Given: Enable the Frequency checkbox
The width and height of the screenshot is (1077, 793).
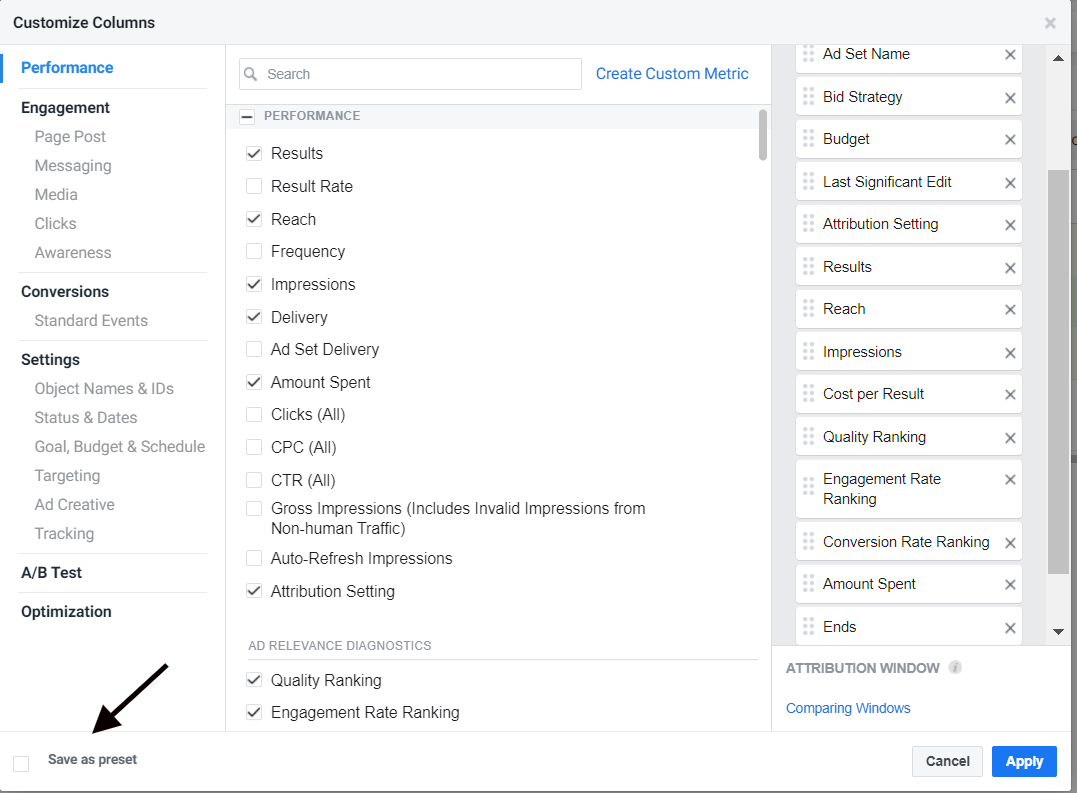Looking at the screenshot, I should click(253, 251).
